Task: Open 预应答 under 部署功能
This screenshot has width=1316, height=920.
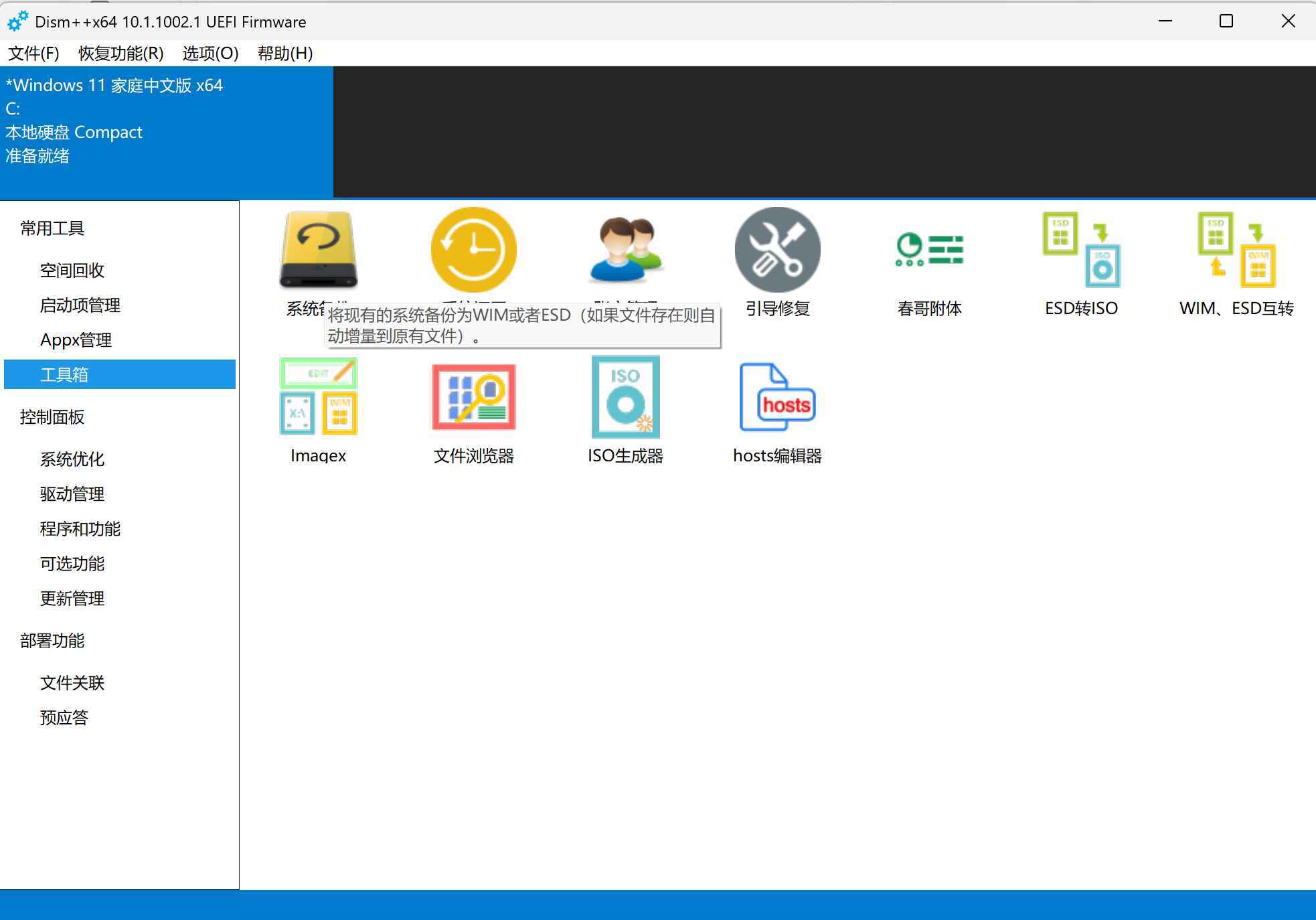Action: tap(64, 717)
